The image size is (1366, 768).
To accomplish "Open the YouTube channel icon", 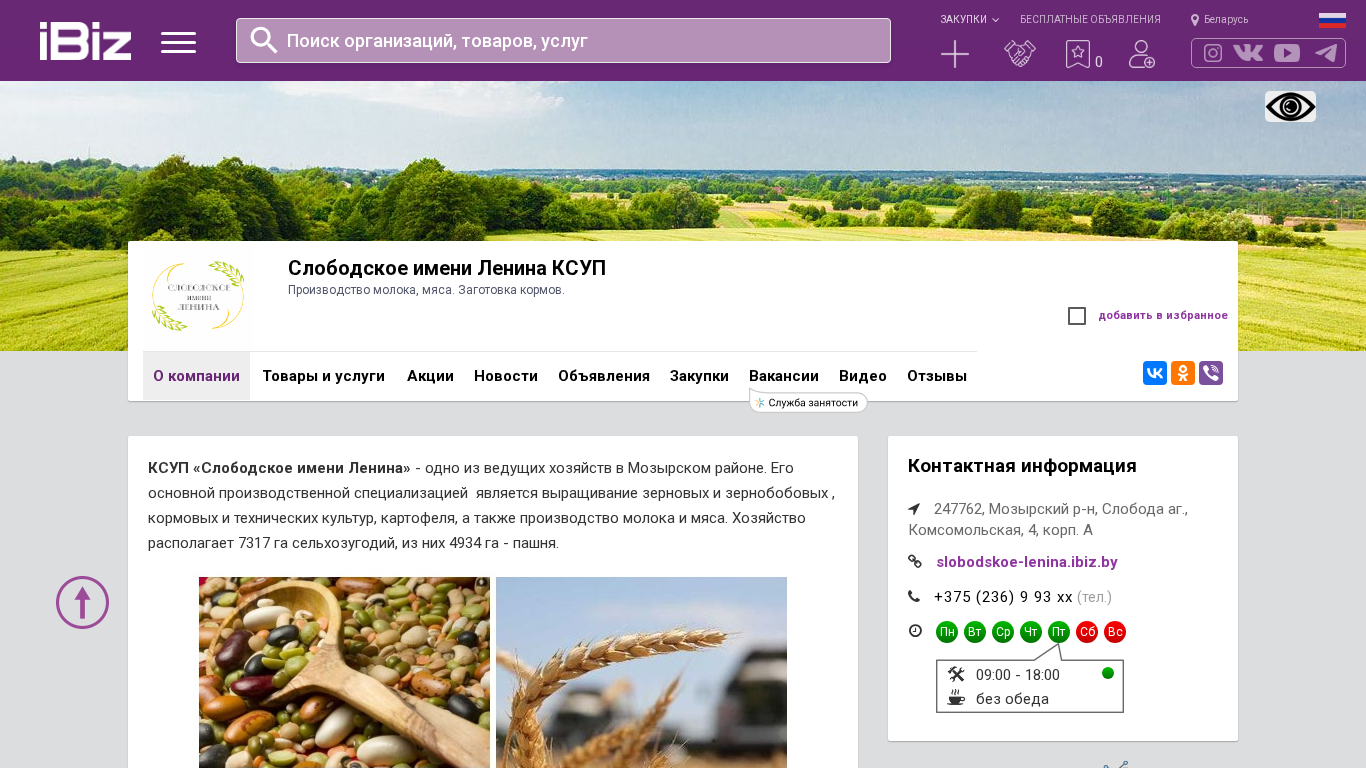I will [x=1287, y=53].
